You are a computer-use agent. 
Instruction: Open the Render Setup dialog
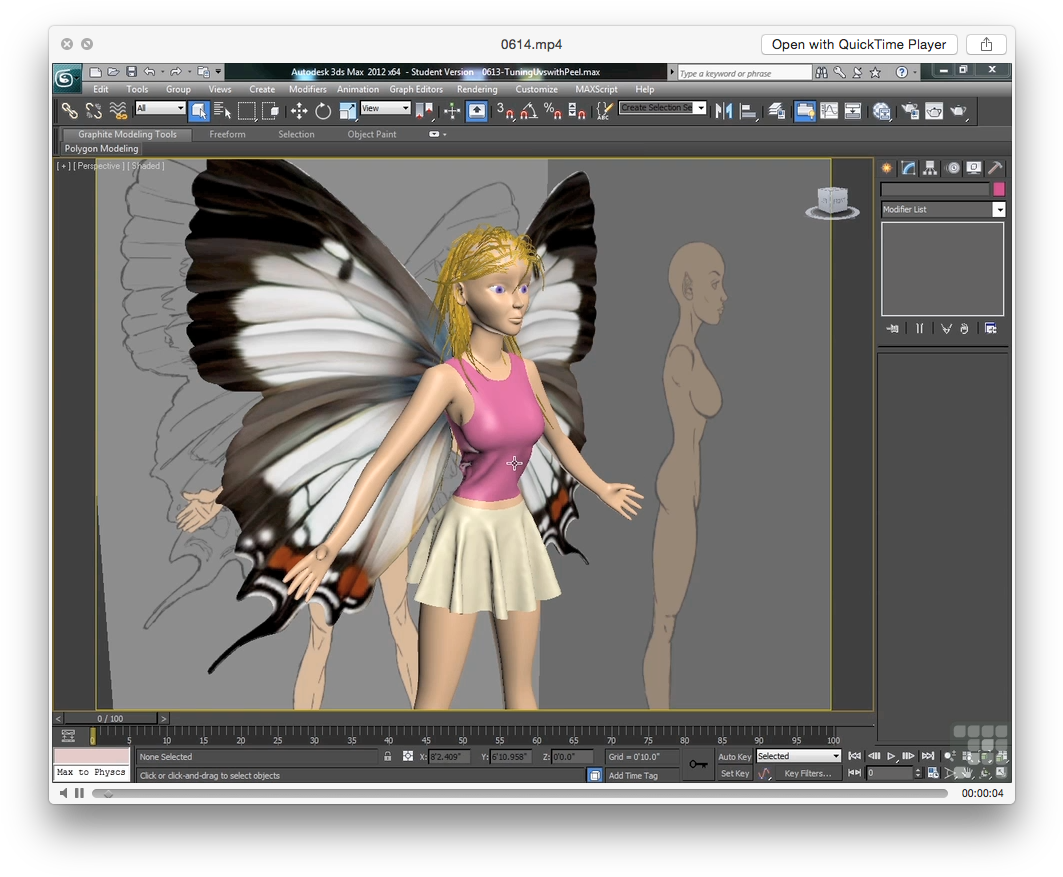pyautogui.click(x=912, y=110)
